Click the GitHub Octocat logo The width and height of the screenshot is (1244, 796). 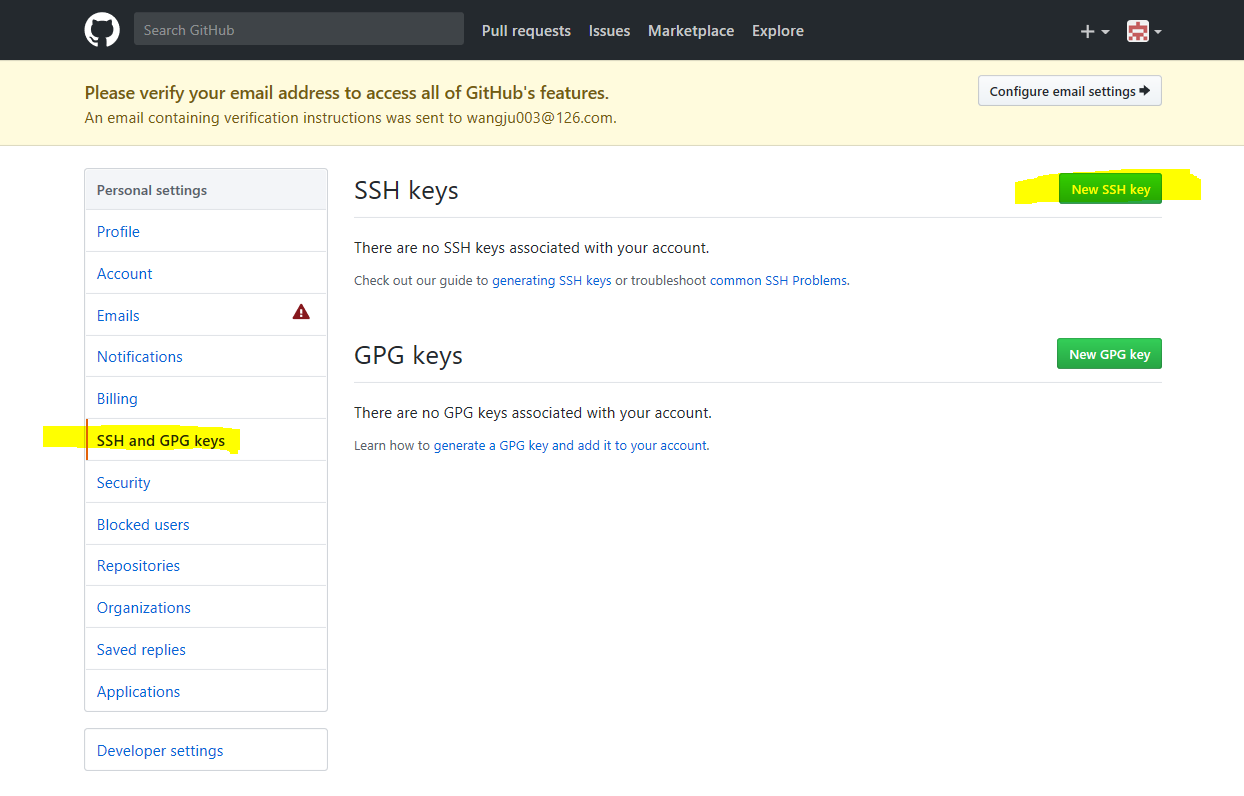point(101,30)
